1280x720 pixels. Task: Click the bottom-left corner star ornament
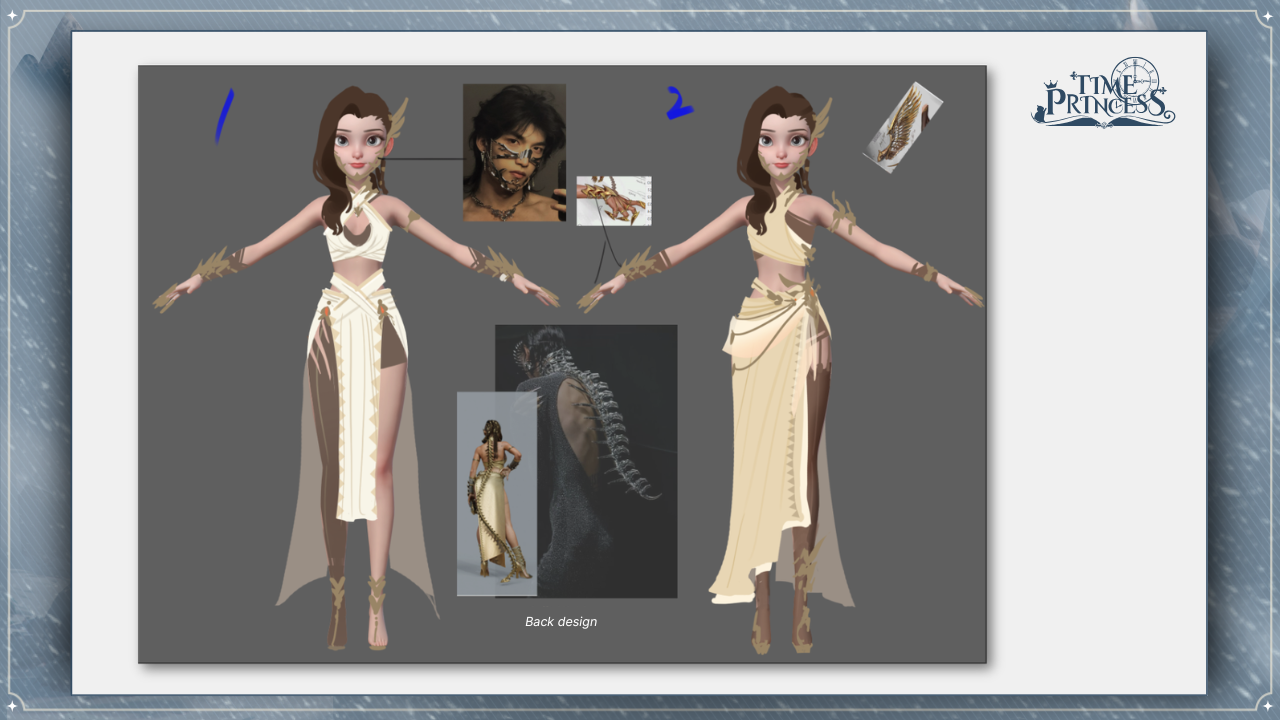pyautogui.click(x=13, y=706)
